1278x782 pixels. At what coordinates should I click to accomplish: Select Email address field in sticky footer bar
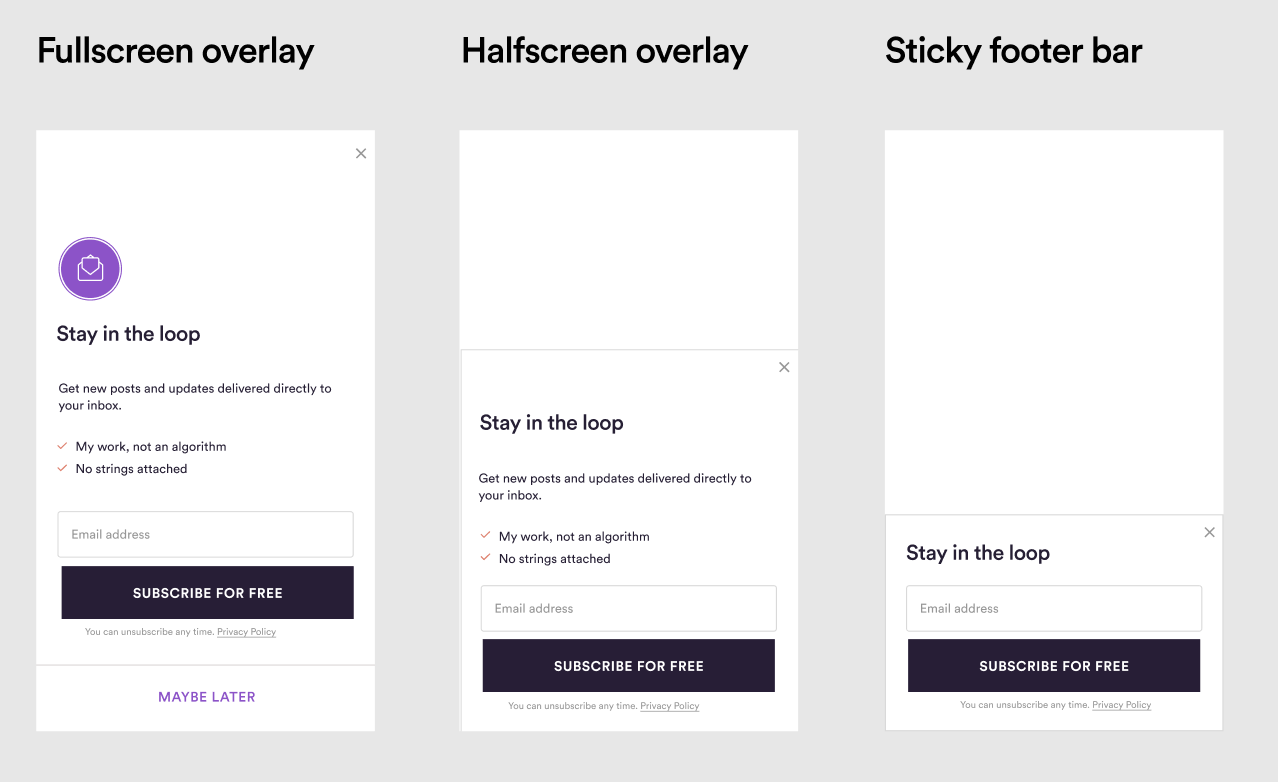1054,608
